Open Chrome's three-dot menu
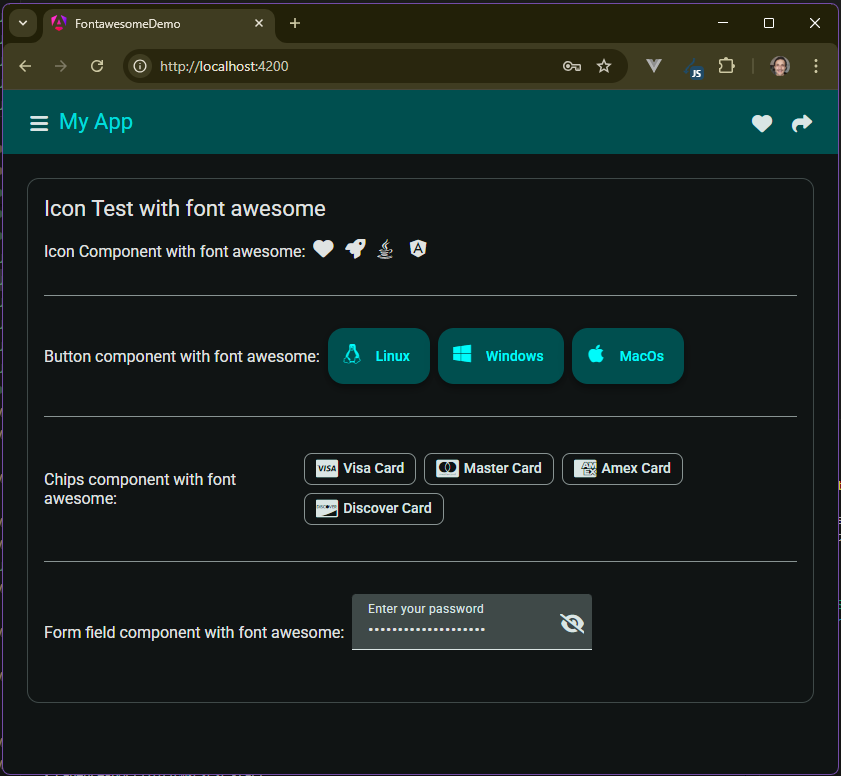841x776 pixels. (816, 65)
